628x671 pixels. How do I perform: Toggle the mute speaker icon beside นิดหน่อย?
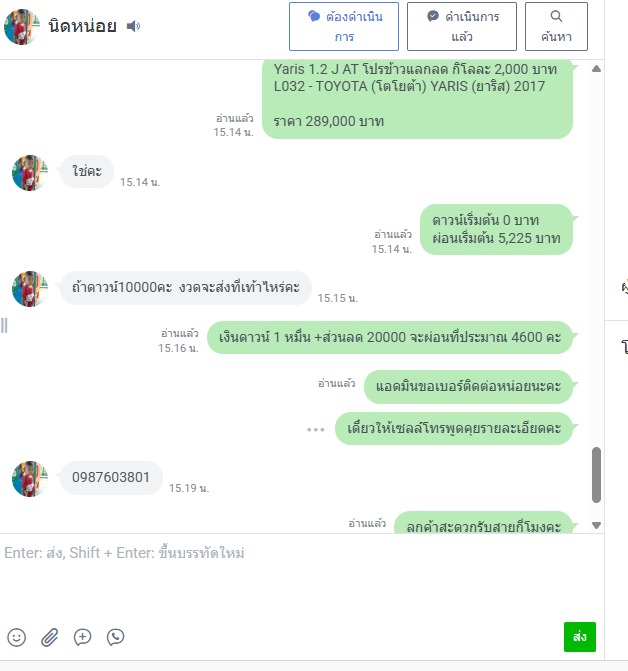tap(133, 26)
